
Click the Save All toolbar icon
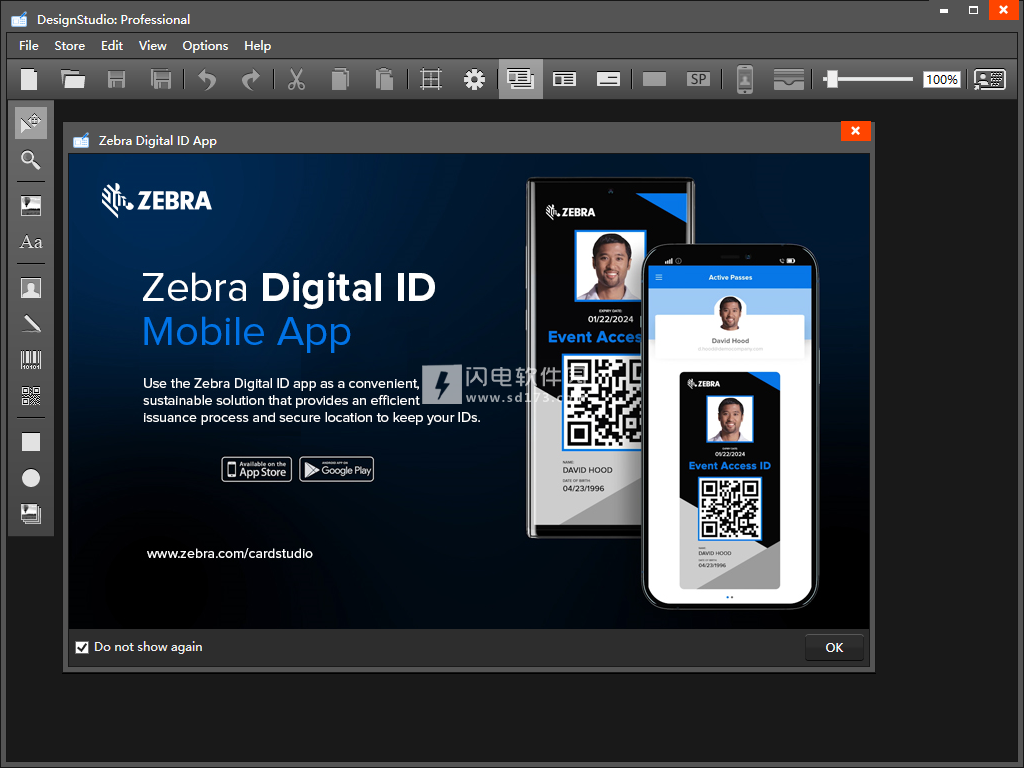(161, 80)
